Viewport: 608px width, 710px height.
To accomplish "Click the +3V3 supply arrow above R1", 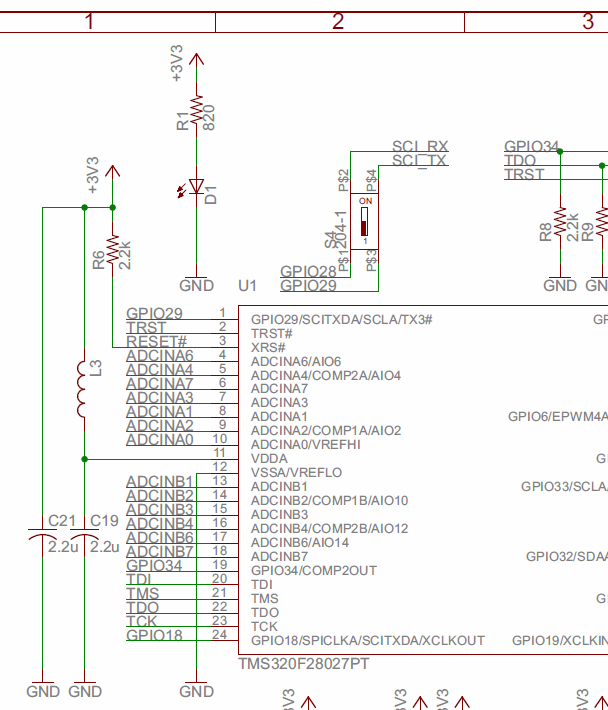I will (x=196, y=59).
